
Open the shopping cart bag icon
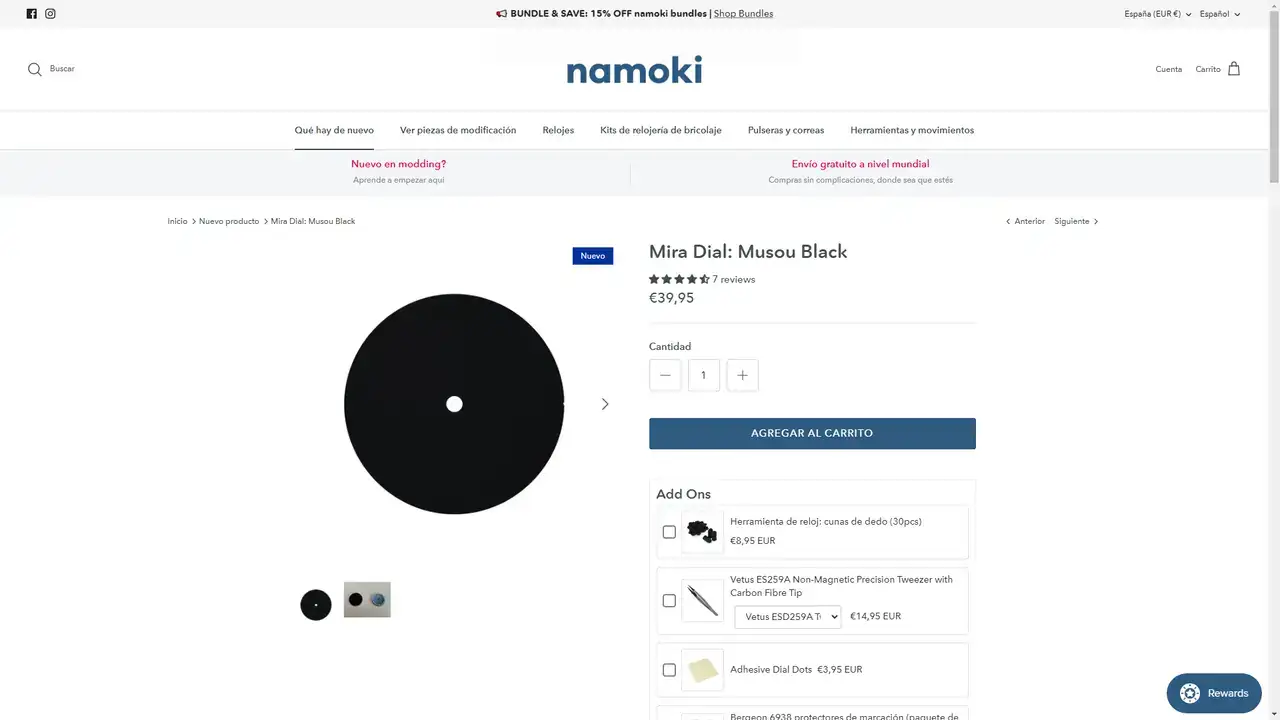pyautogui.click(x=1234, y=69)
